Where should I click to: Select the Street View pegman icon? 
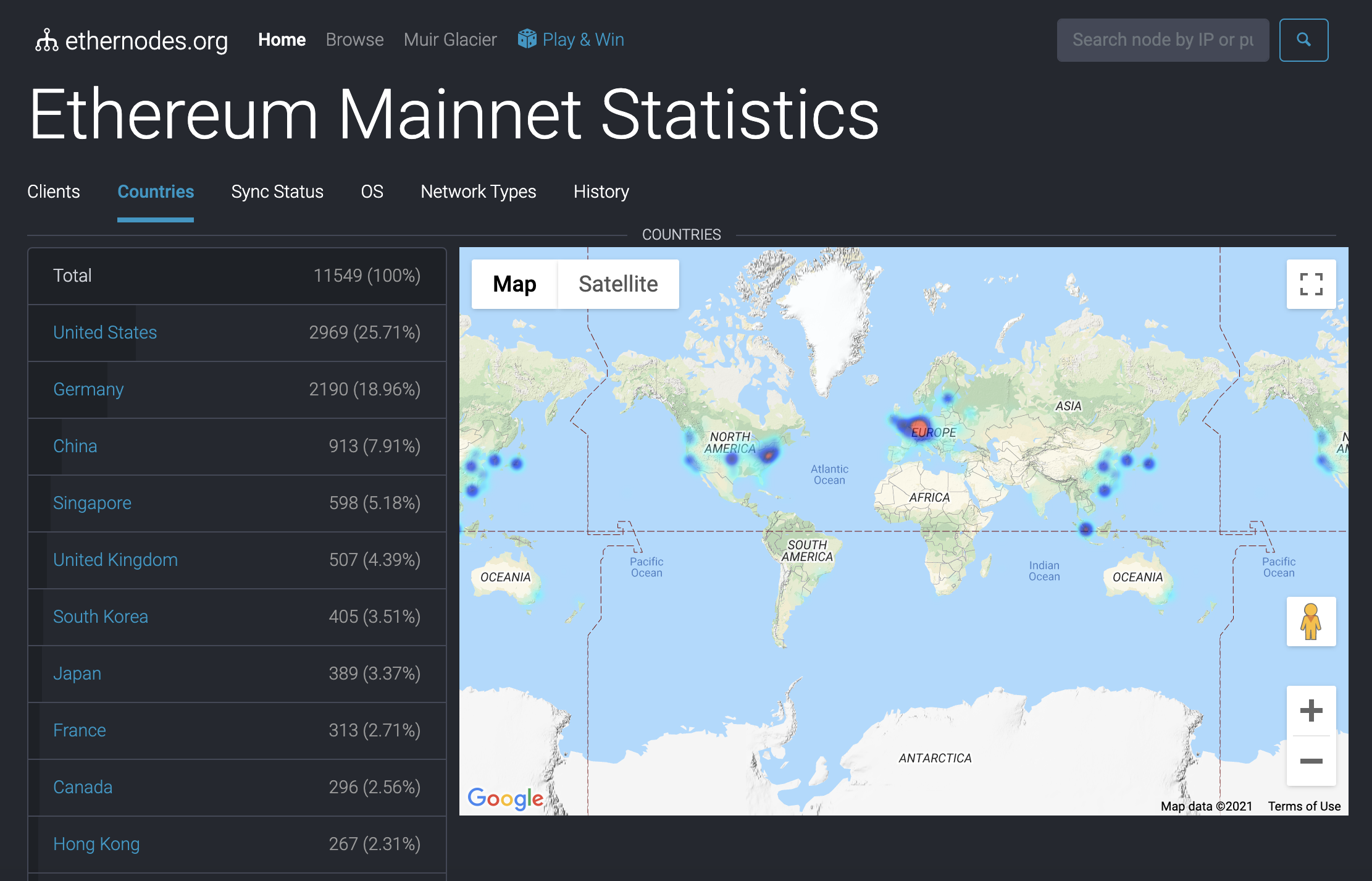click(x=1311, y=622)
